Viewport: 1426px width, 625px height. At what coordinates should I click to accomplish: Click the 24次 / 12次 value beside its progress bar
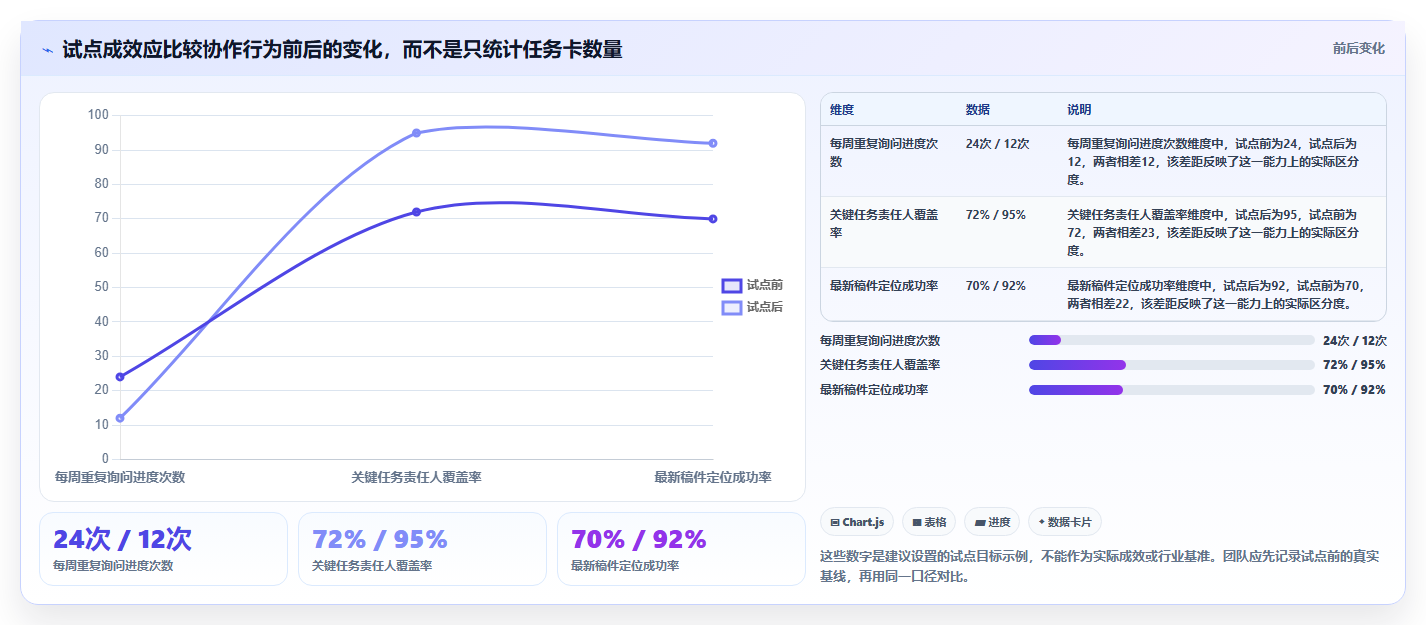coord(1354,341)
